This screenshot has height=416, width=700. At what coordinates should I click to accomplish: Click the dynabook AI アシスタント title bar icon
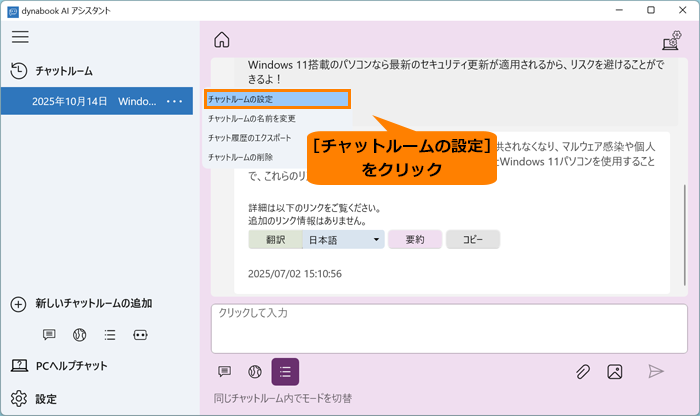[13, 11]
